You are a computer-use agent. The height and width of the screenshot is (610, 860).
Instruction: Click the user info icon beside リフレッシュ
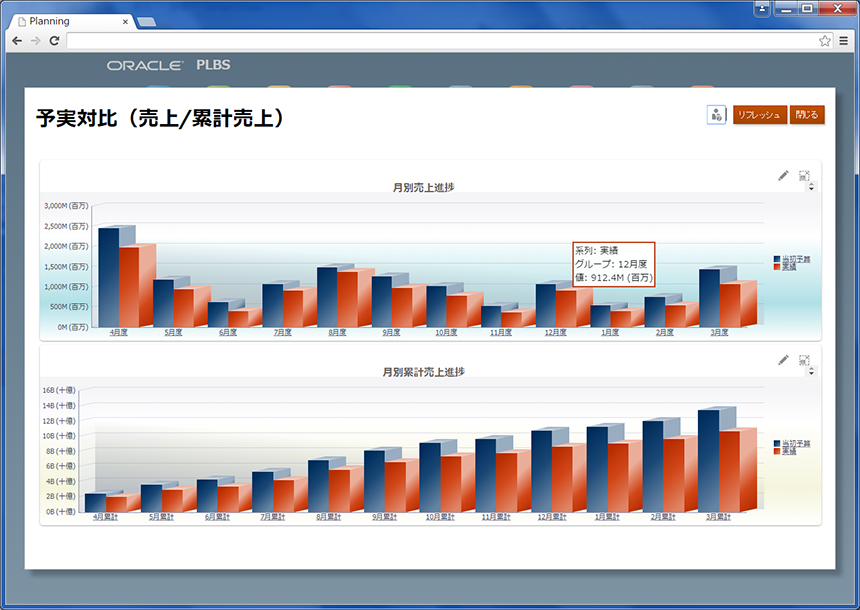pyautogui.click(x=716, y=115)
